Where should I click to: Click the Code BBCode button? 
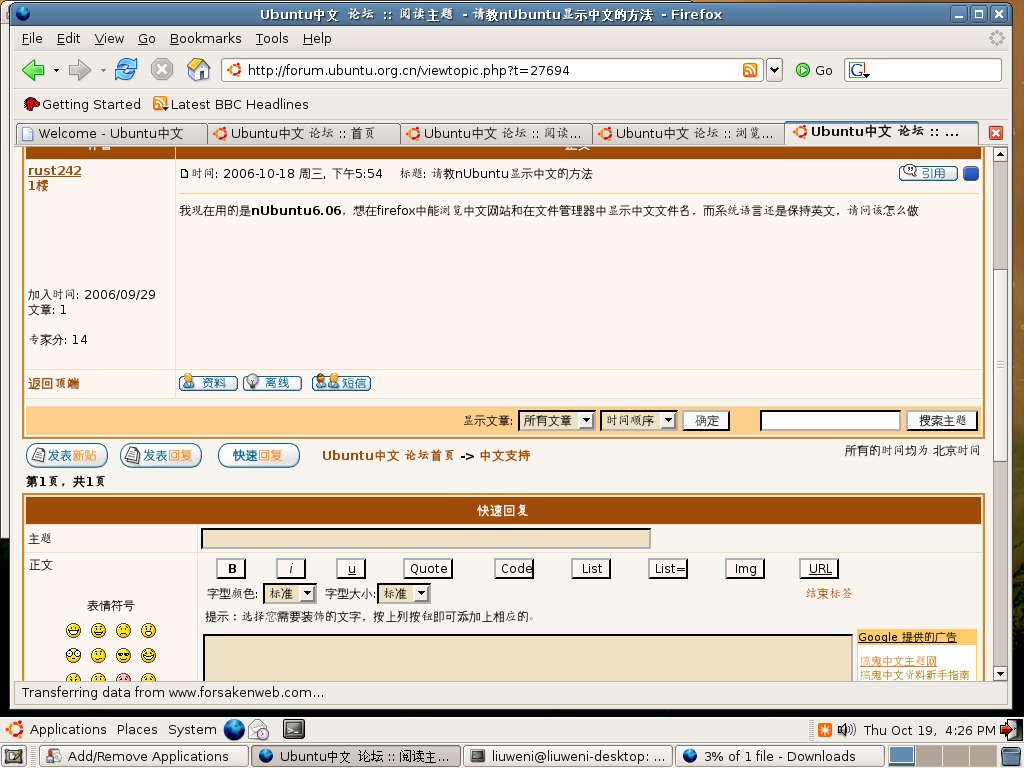click(x=515, y=569)
